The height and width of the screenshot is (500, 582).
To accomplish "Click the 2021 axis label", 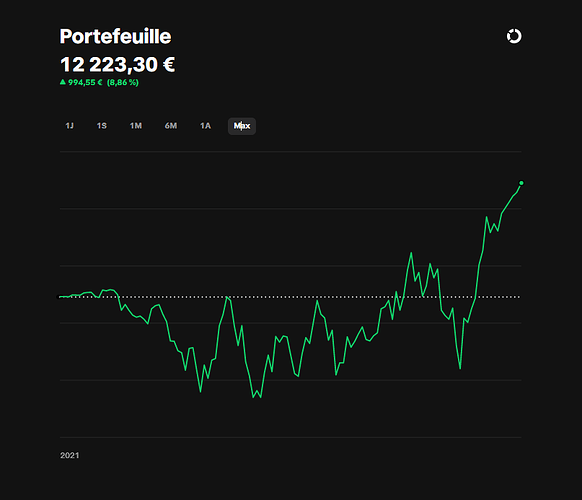I will 70,455.
